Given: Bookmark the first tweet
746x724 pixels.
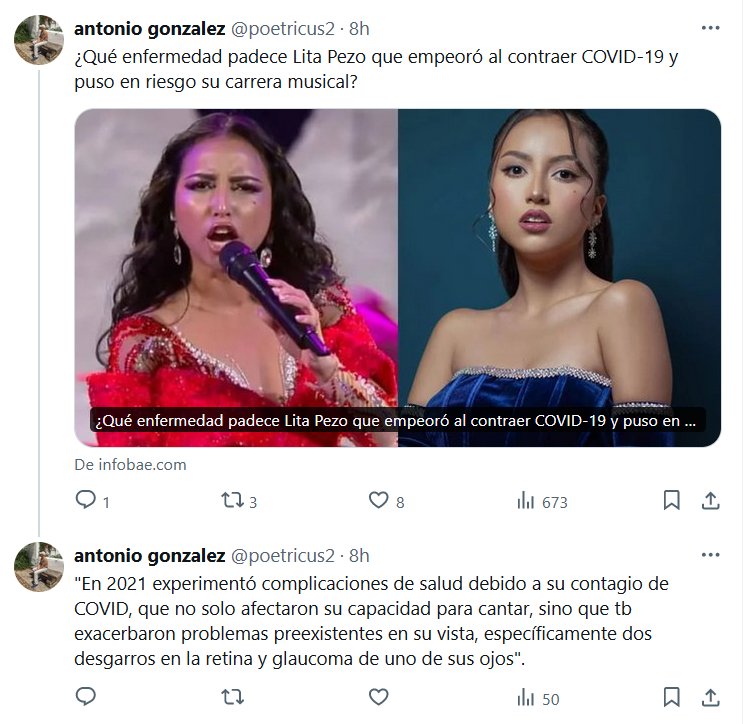Looking at the screenshot, I should (x=672, y=500).
